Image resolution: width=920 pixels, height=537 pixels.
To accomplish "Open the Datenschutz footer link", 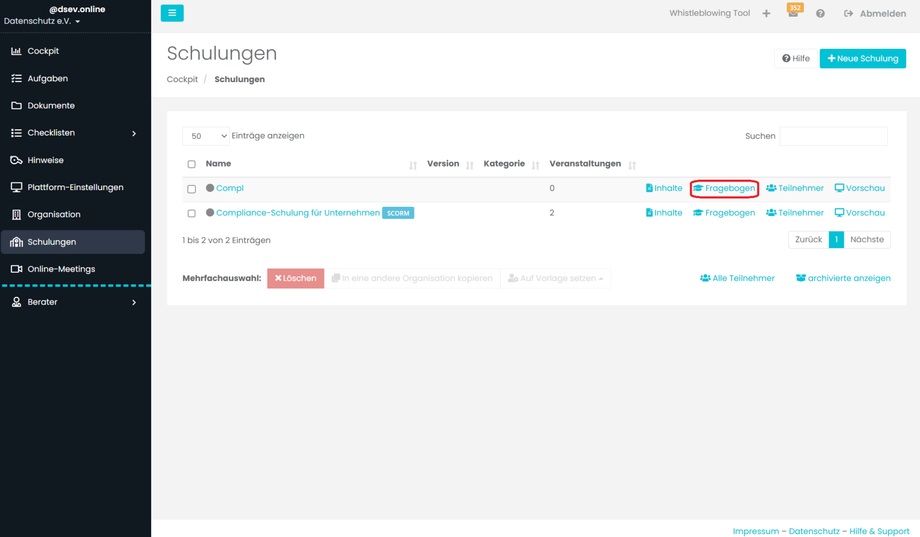I will 814,531.
